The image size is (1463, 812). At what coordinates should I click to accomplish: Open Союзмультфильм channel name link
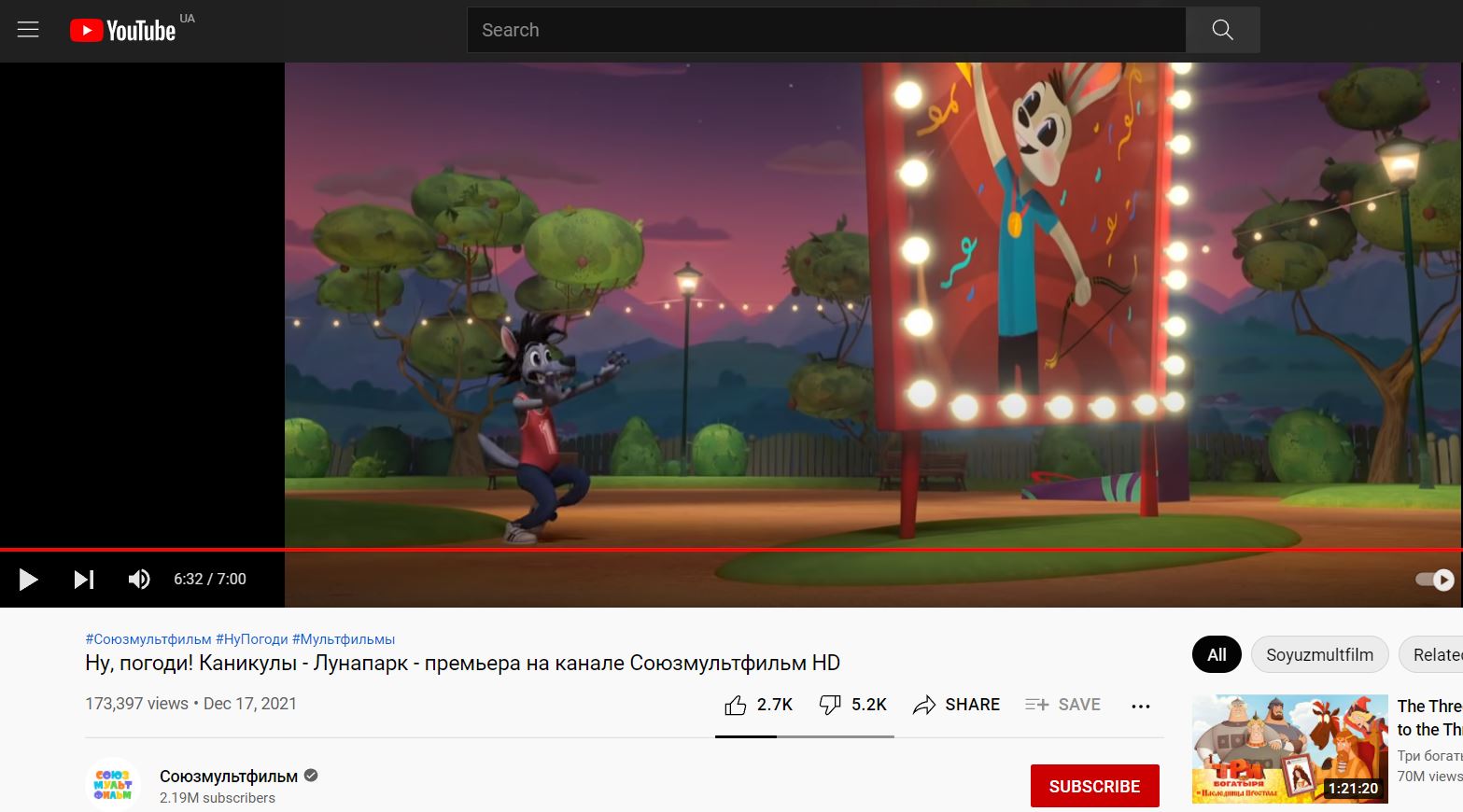pyautogui.click(x=229, y=776)
